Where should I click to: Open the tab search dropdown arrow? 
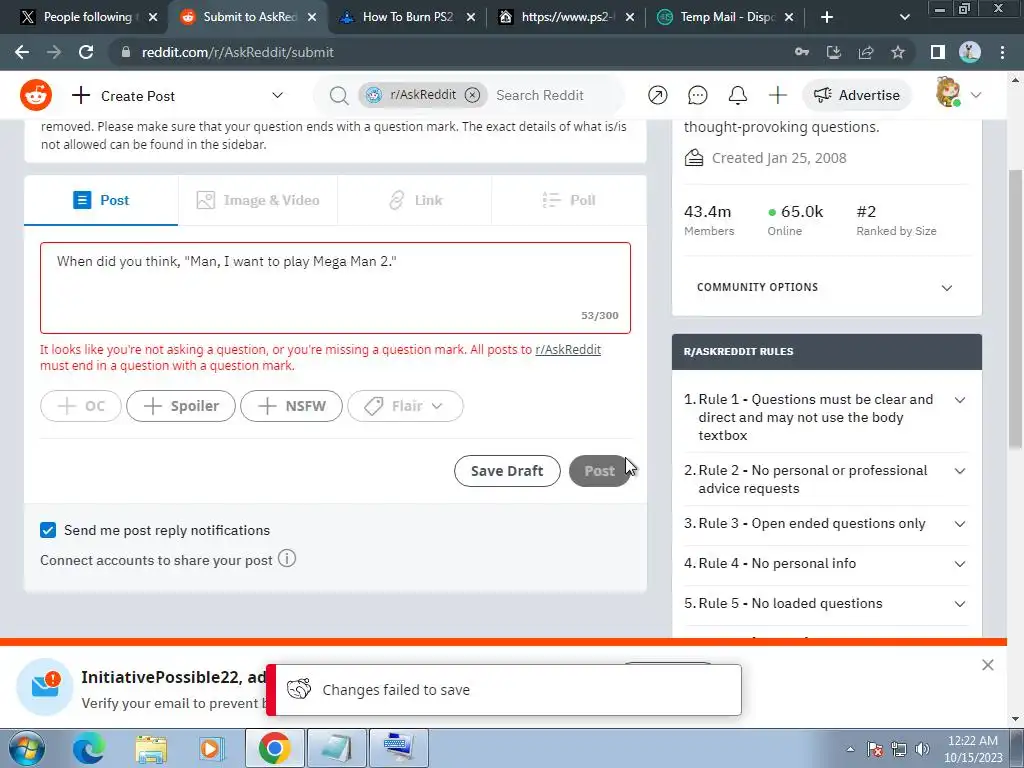coord(904,17)
